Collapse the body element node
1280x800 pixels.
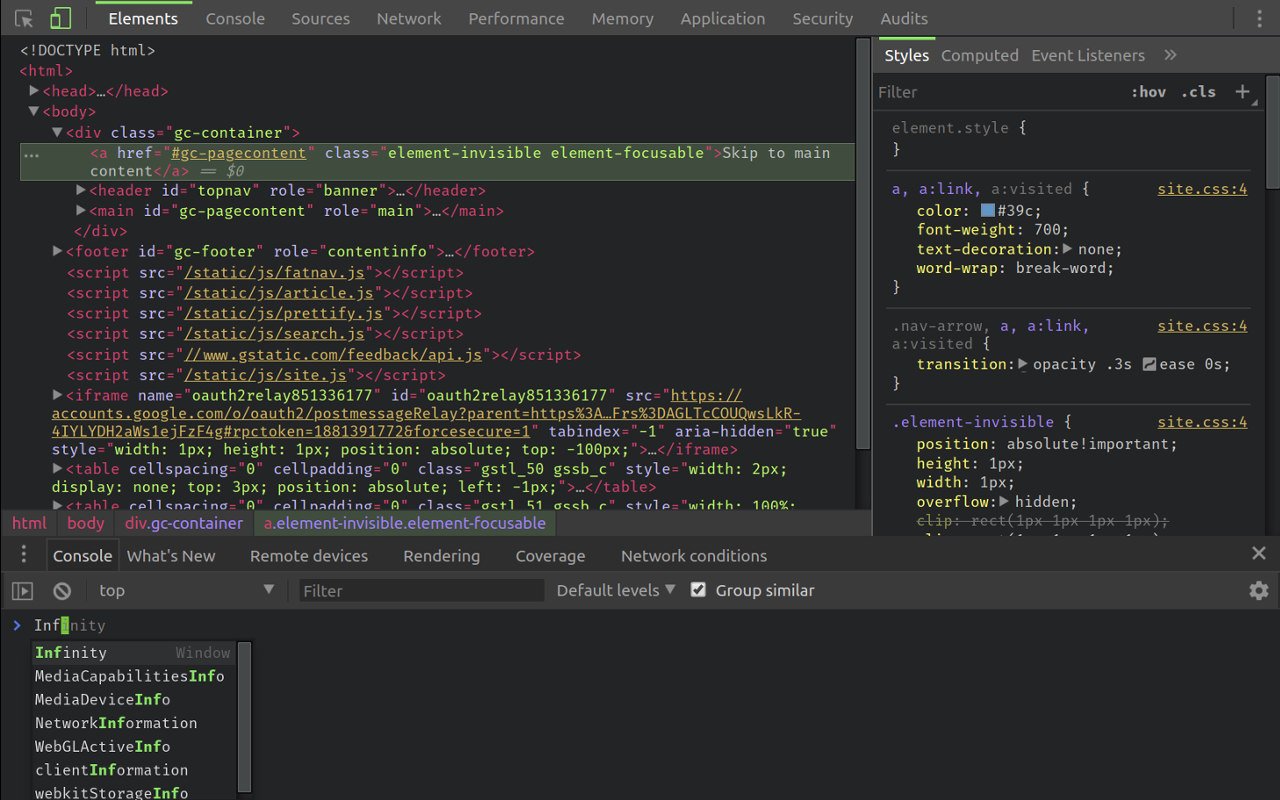coord(34,111)
